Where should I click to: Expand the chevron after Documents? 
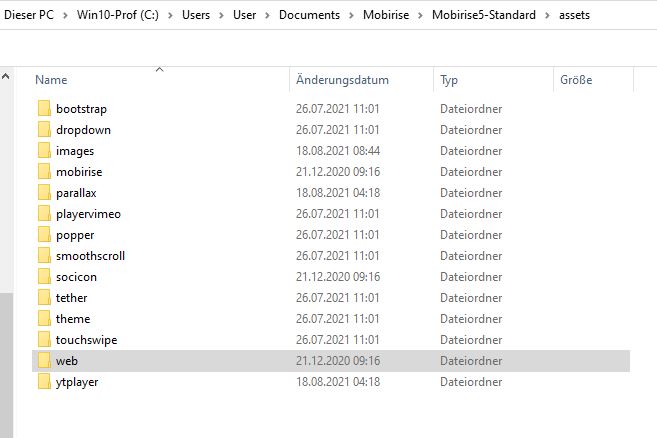click(352, 16)
